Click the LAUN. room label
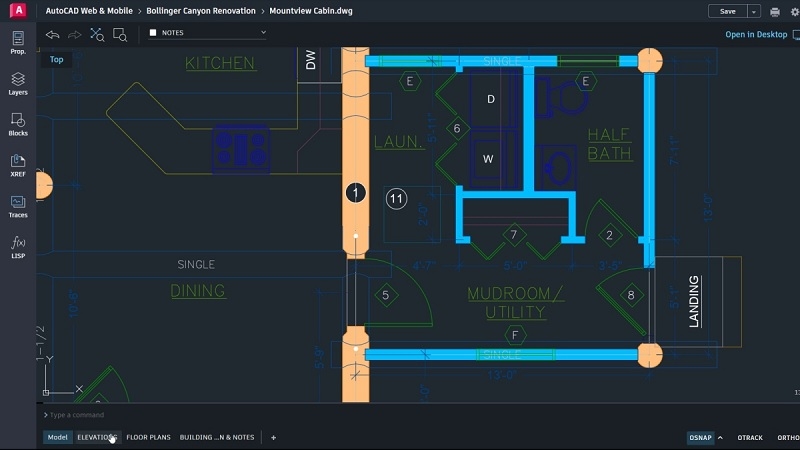The image size is (800, 450). (399, 142)
